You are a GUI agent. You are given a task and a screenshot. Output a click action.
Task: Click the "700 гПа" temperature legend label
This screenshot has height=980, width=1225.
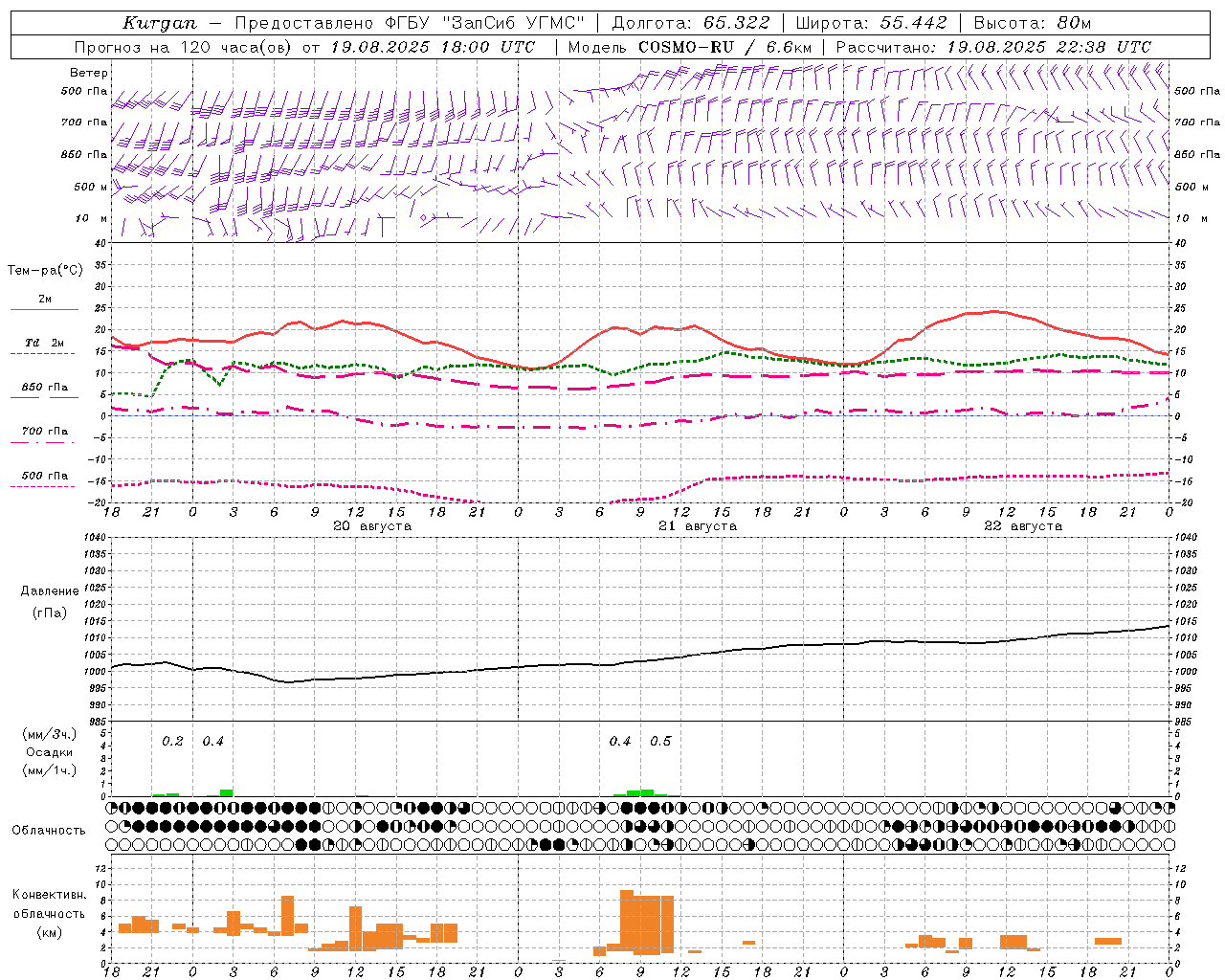(x=44, y=432)
